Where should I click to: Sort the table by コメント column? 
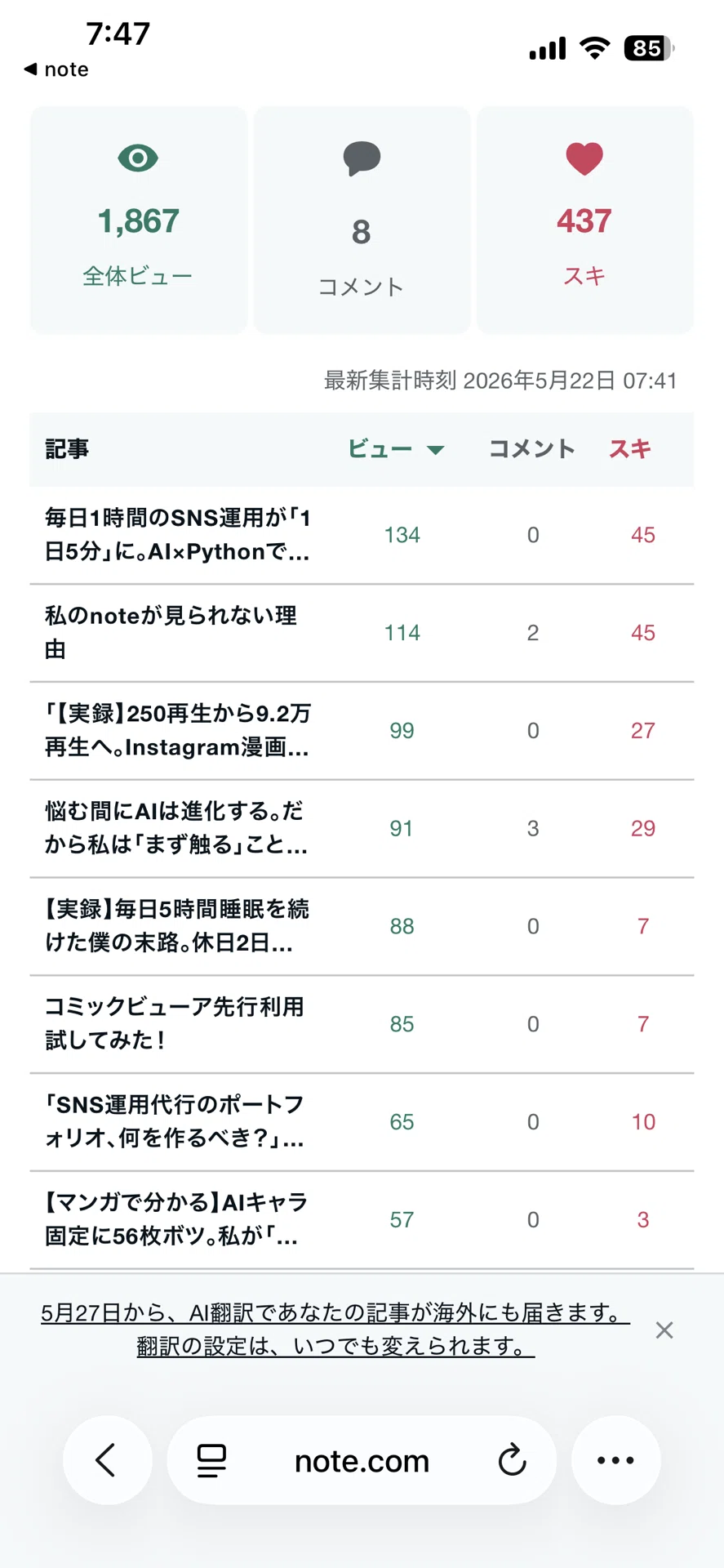point(532,449)
